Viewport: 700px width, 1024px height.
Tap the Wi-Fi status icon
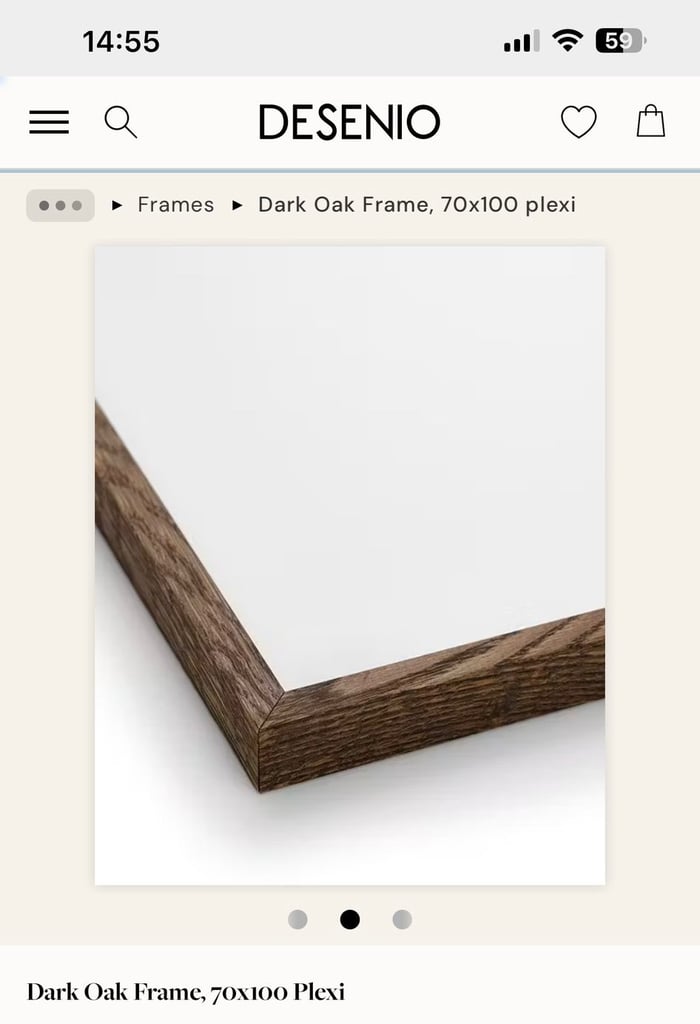coord(567,40)
